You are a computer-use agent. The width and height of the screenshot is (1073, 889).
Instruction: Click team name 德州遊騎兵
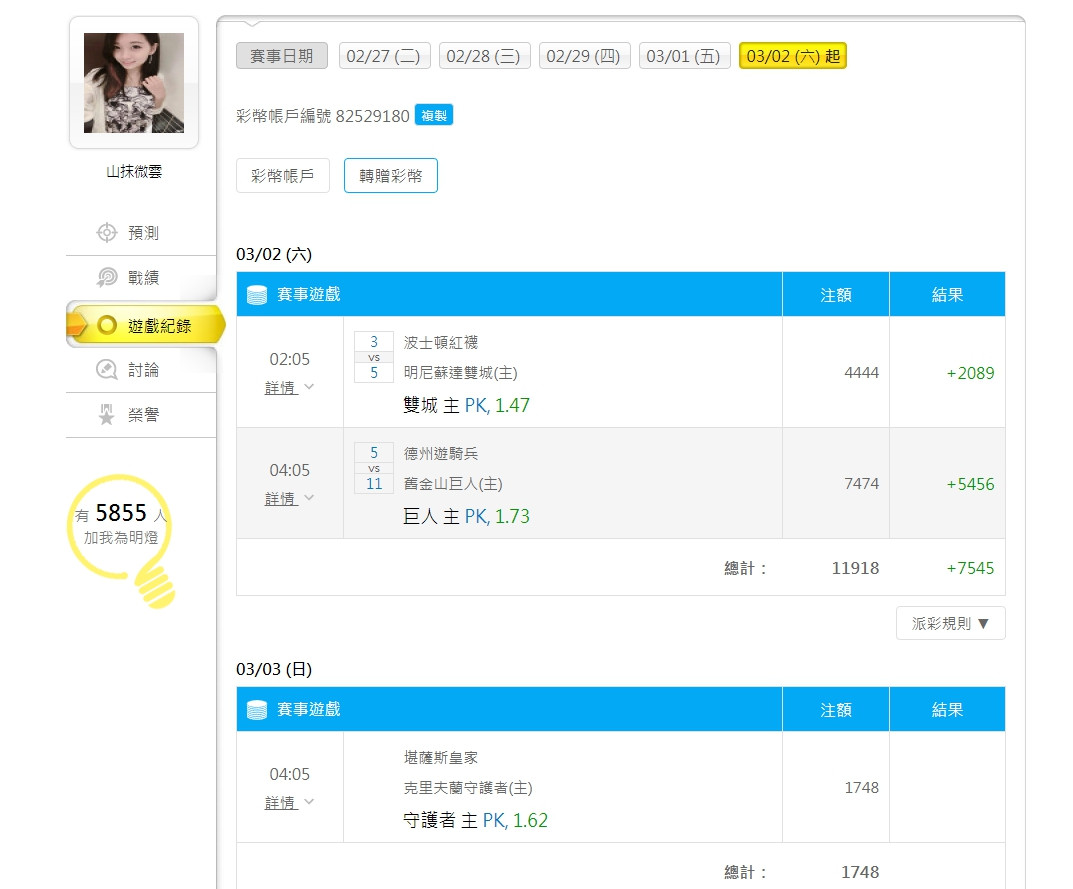441,453
